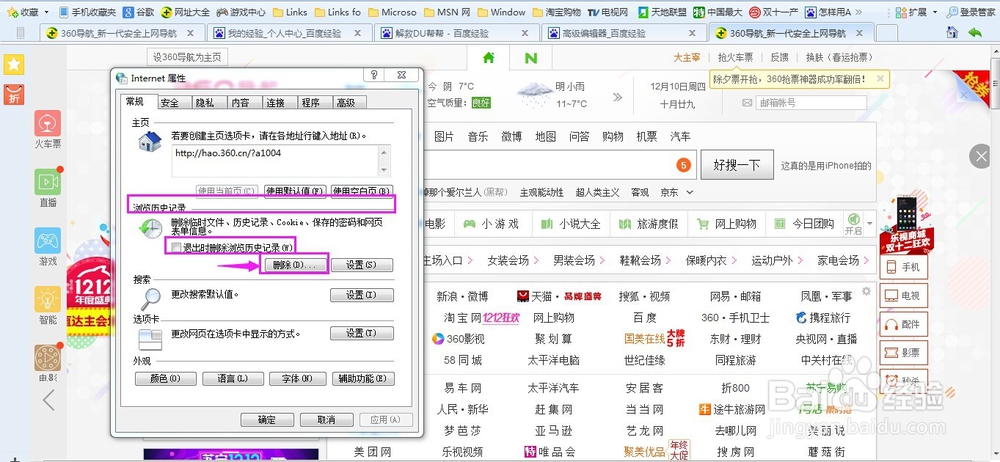Click the red 折 discount sidebar icon
Viewport: 1000px width, 462px height.
point(14,94)
